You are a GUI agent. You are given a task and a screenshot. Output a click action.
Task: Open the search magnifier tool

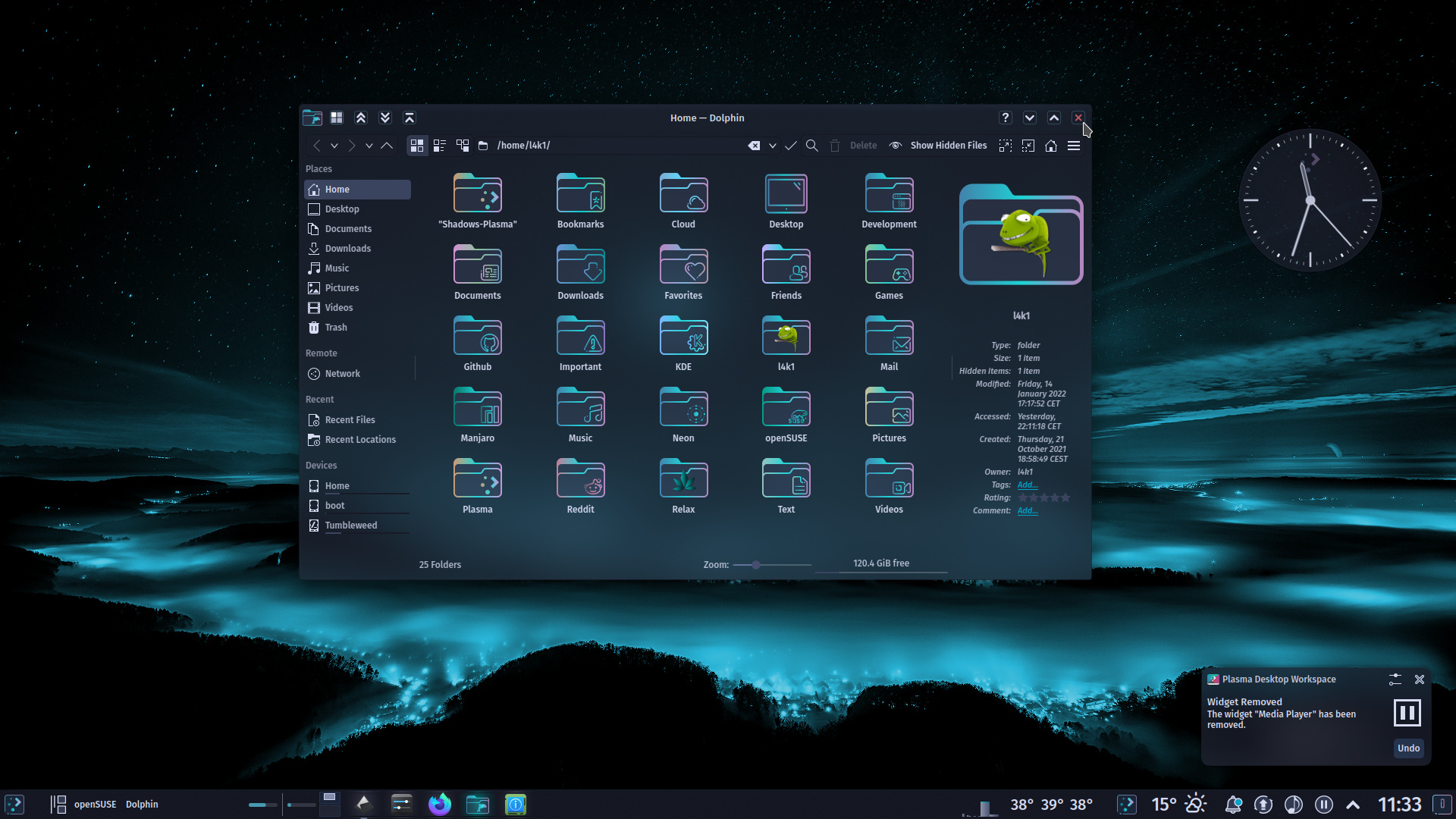(812, 146)
